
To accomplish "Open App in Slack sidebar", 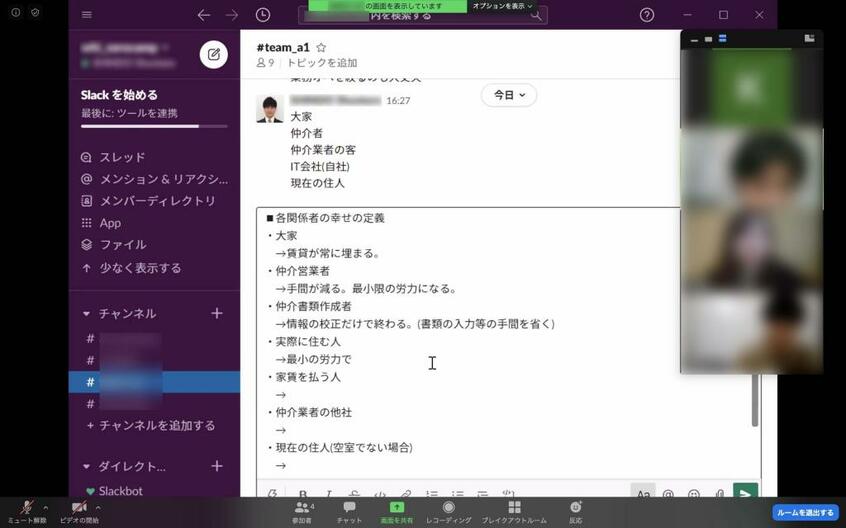I will pos(101,223).
